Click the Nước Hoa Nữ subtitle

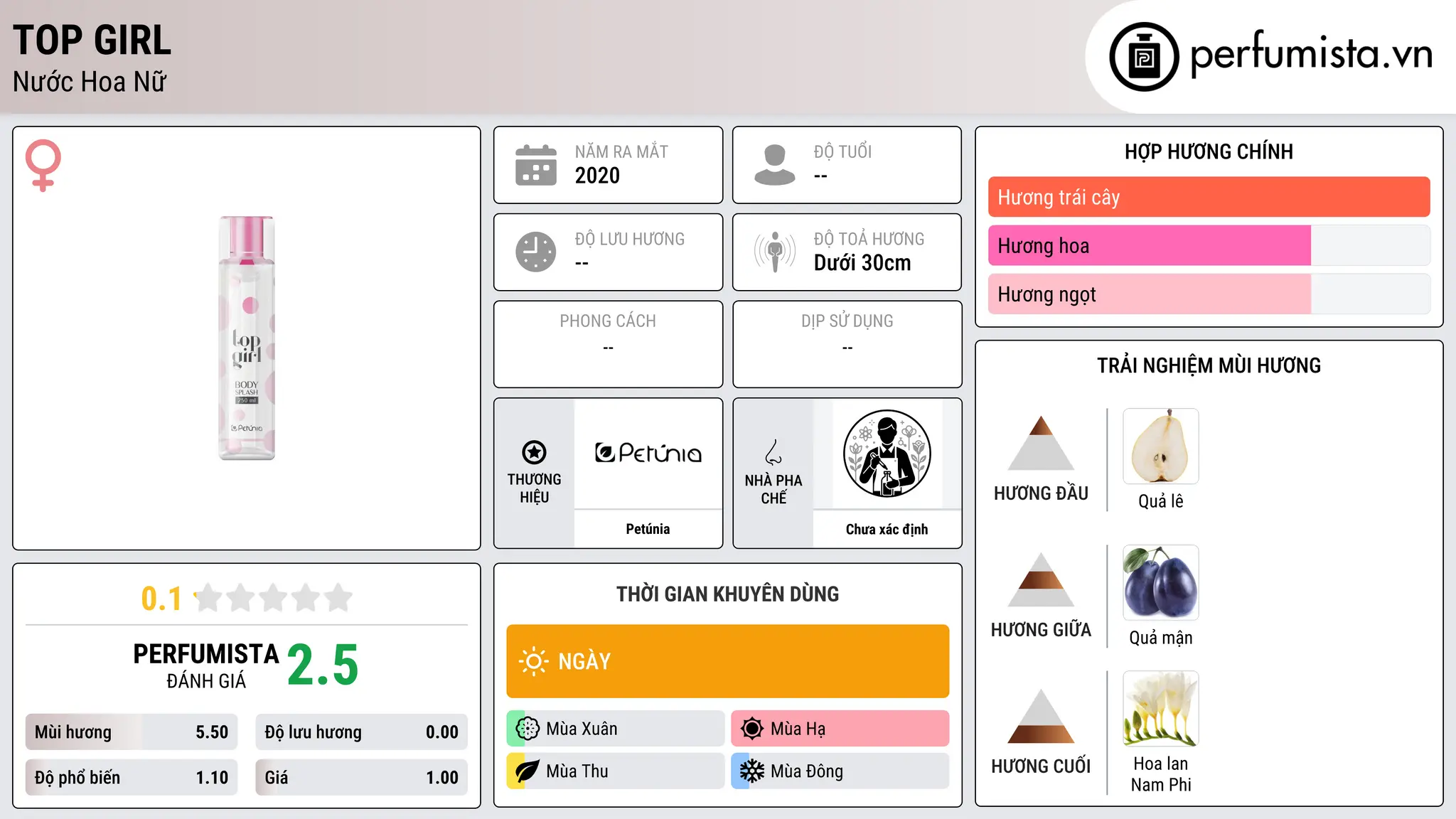click(90, 82)
